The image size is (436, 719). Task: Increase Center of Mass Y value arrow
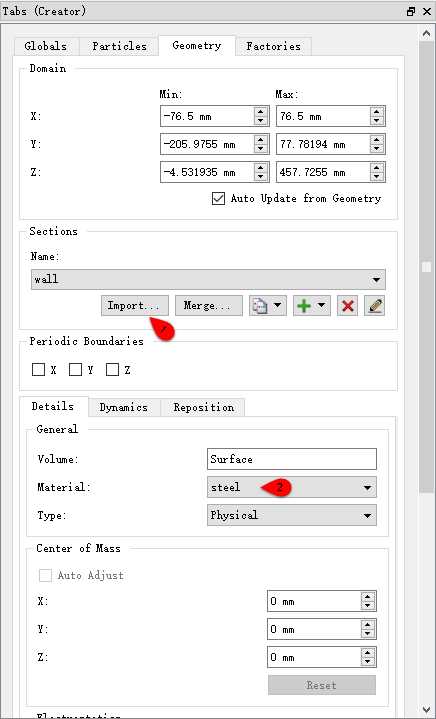pyautogui.click(x=367, y=625)
